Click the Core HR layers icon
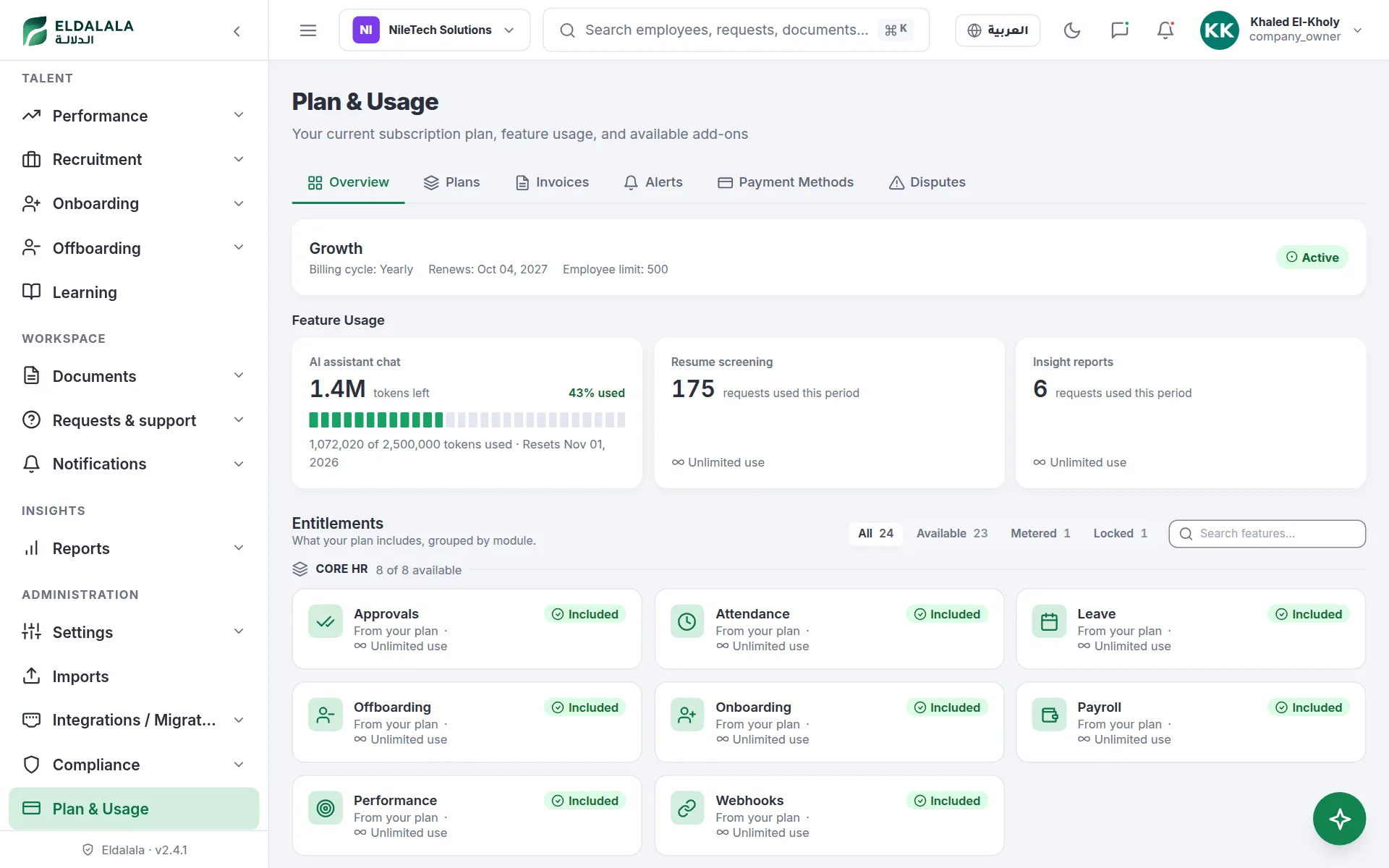This screenshot has height=868, width=1389. pos(300,569)
